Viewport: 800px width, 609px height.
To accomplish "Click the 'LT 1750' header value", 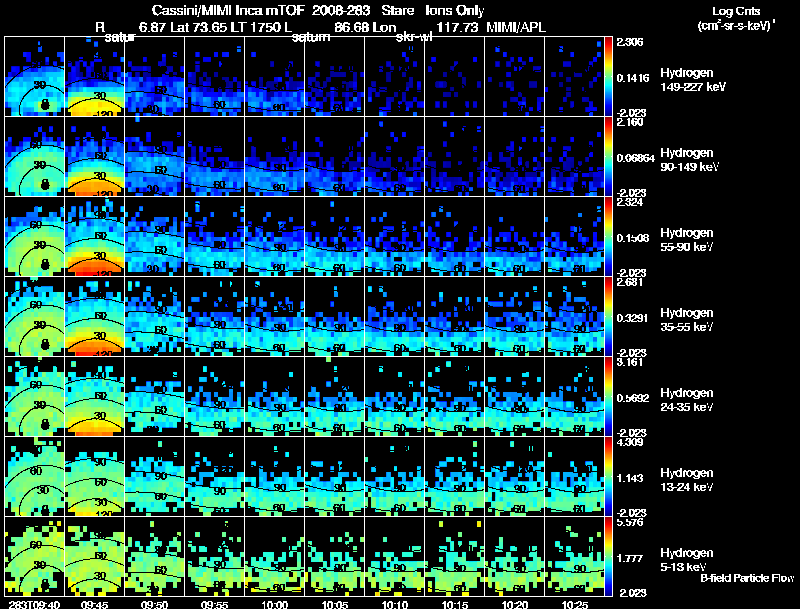I will pyautogui.click(x=254, y=27).
